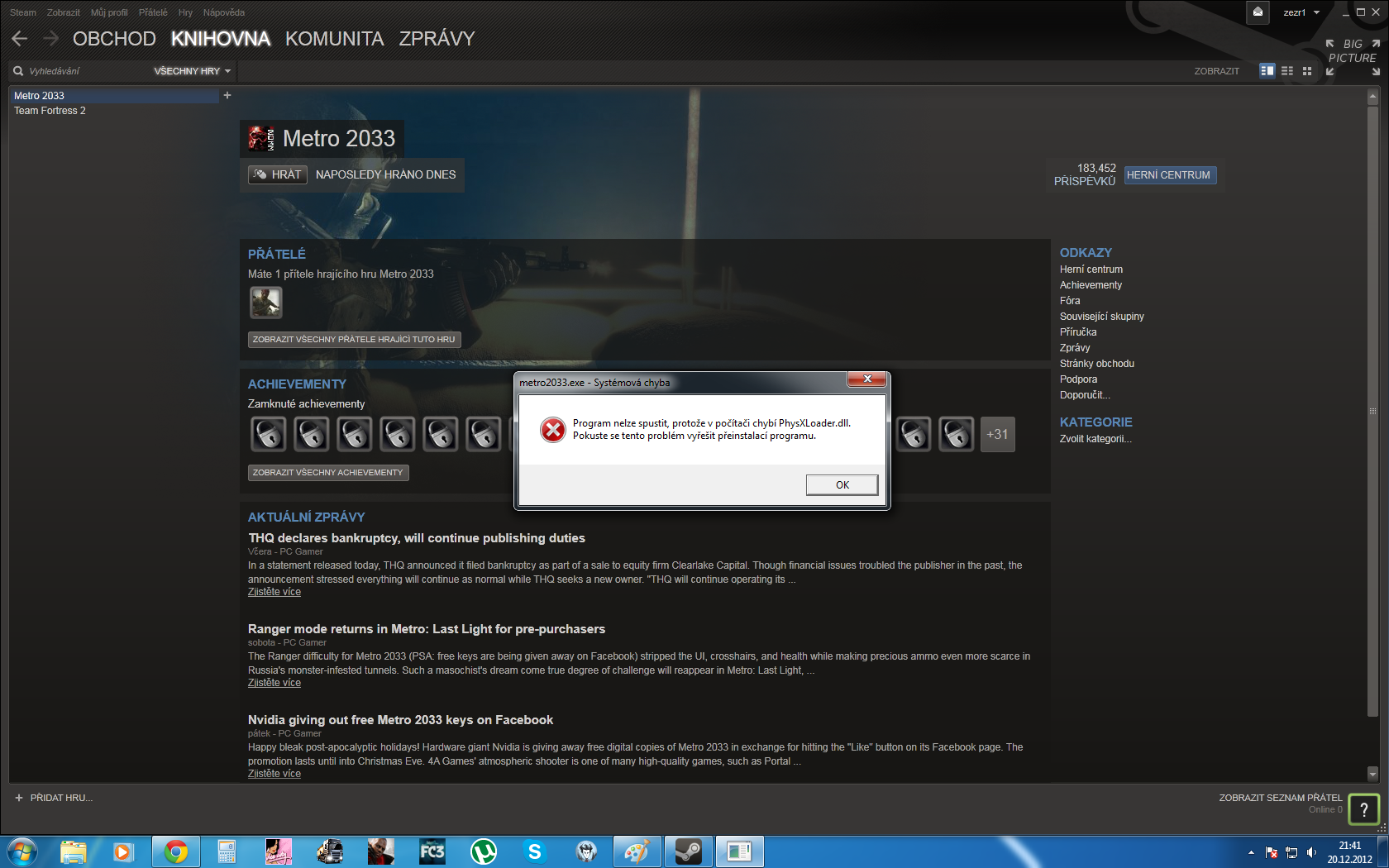Switch library to grid view
Viewport: 1389px width, 868px height.
1307,71
